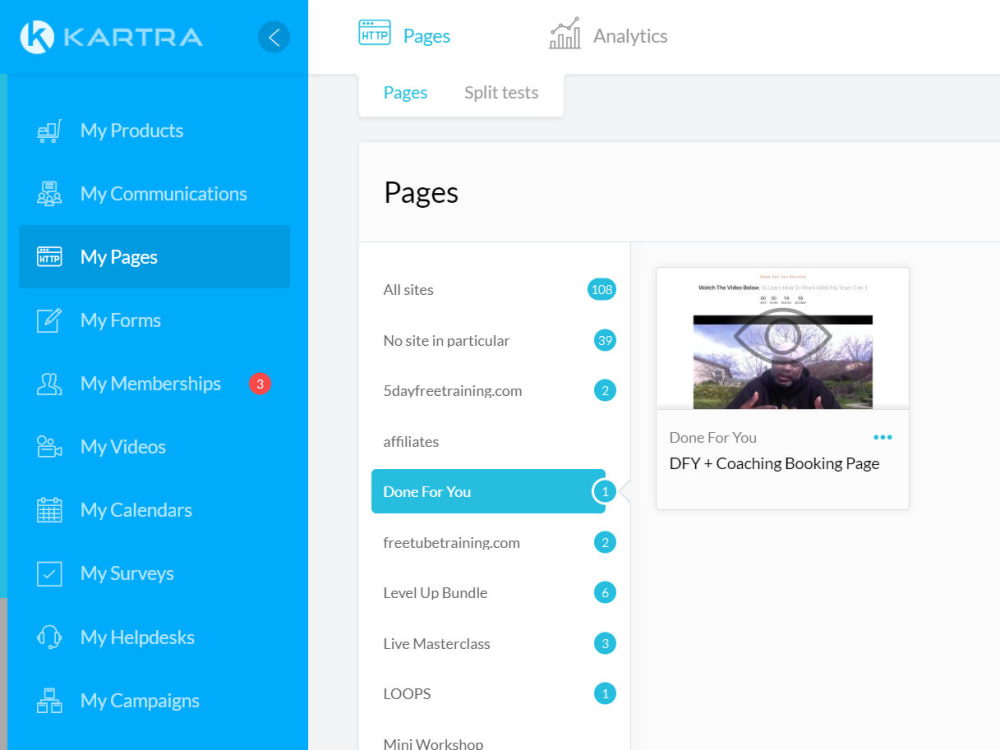Click the My Campaigns flowchart icon
The width and height of the screenshot is (1000, 750).
tap(49, 700)
